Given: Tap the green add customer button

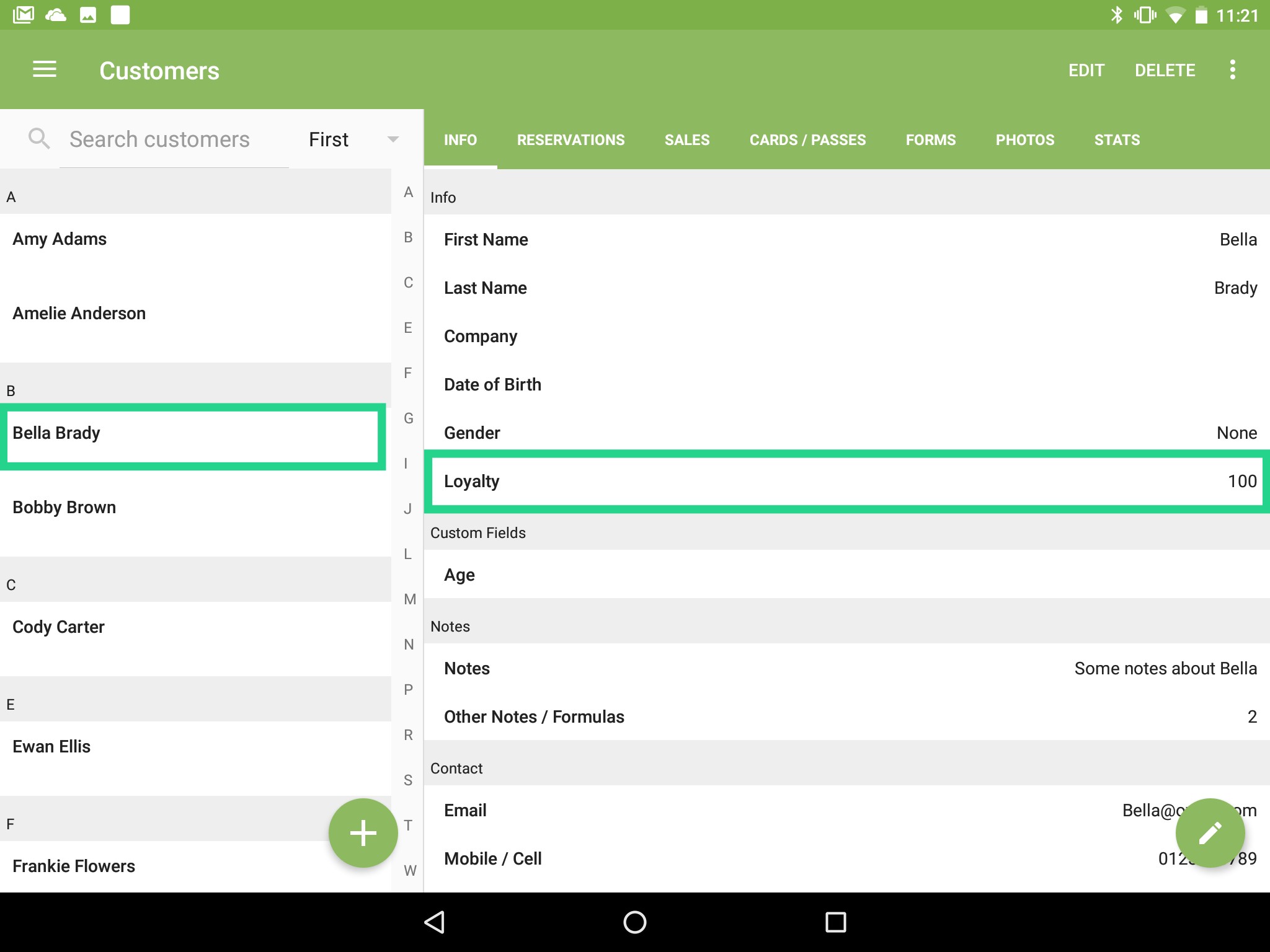Looking at the screenshot, I should pyautogui.click(x=363, y=833).
